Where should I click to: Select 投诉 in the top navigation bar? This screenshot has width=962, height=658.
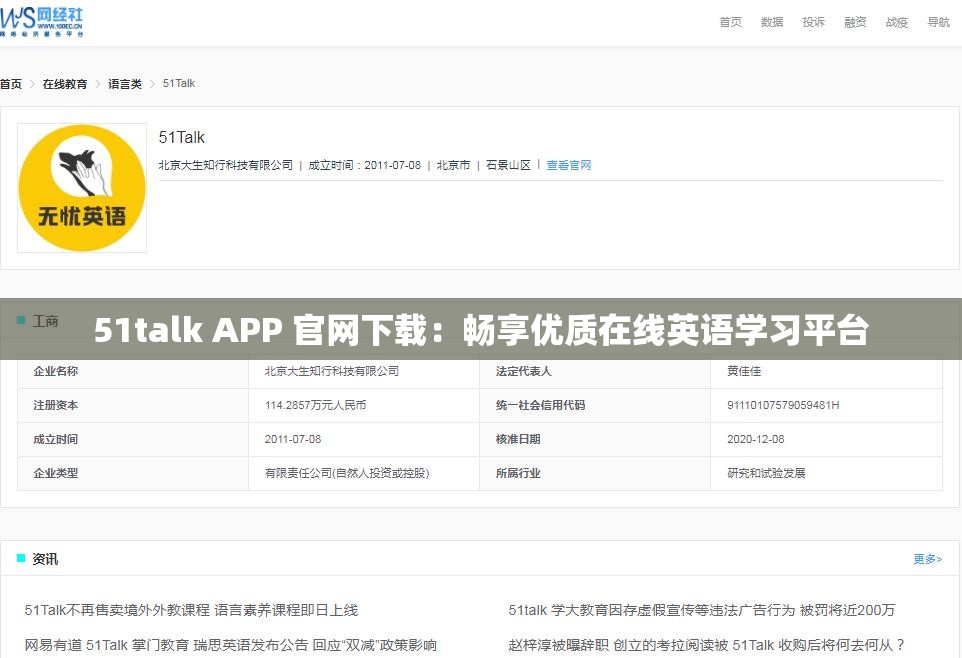[x=813, y=21]
